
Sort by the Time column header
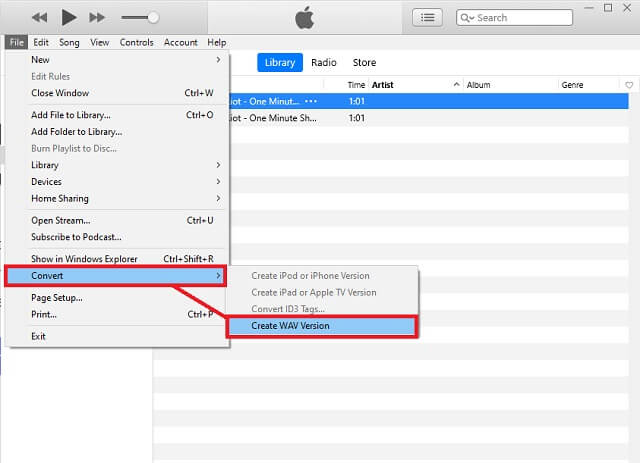point(356,85)
